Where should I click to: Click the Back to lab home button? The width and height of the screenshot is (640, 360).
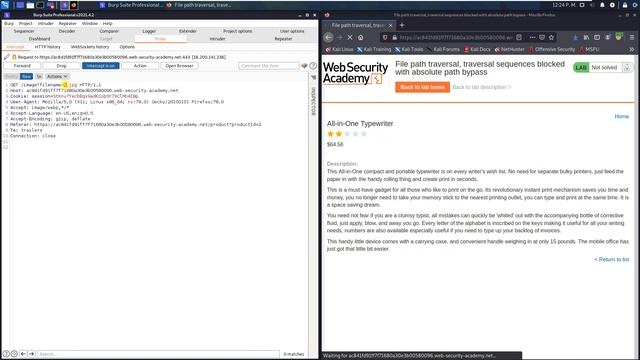coord(422,87)
